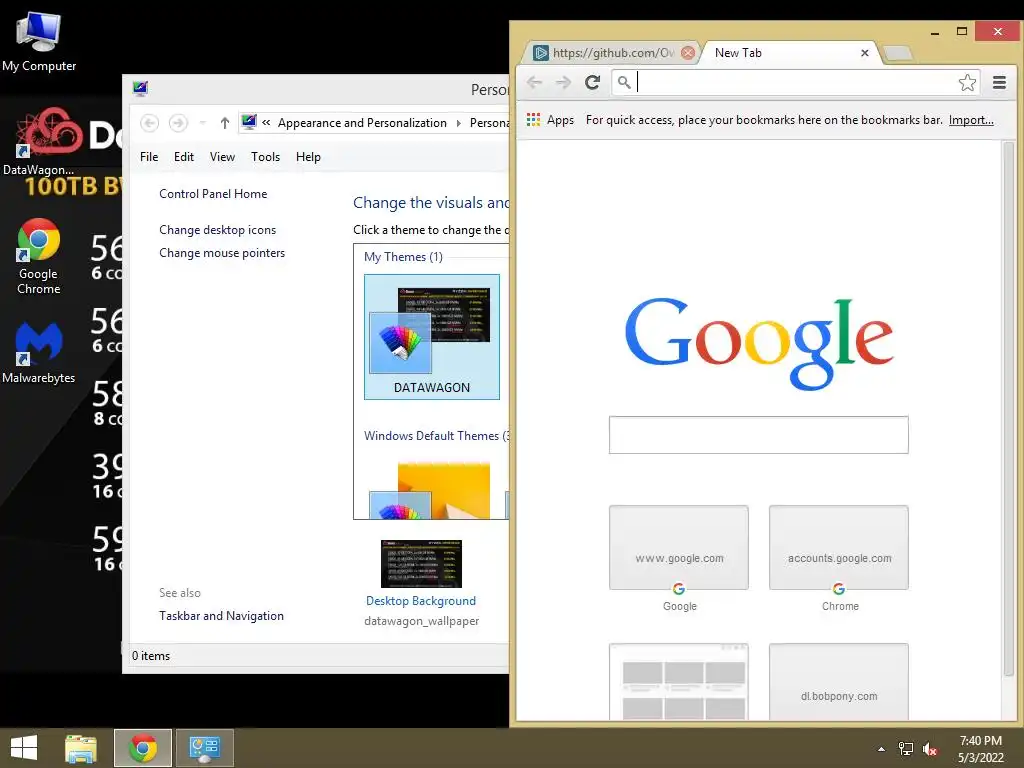
Task: Open Apps shortcut in bookmarks bar
Action: point(551,120)
